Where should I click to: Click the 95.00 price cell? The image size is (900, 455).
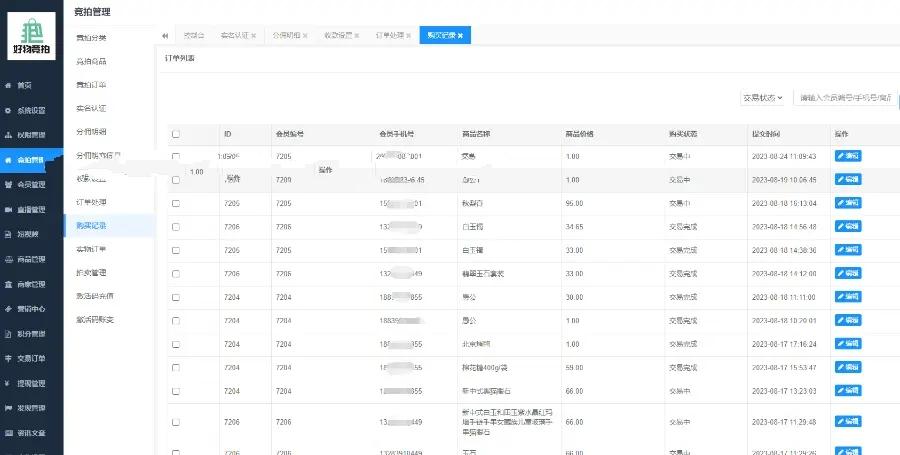point(575,203)
